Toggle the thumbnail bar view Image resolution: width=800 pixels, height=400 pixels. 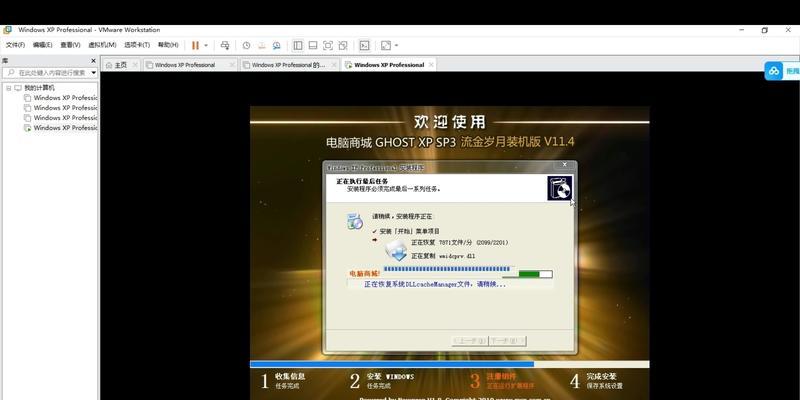pos(313,45)
